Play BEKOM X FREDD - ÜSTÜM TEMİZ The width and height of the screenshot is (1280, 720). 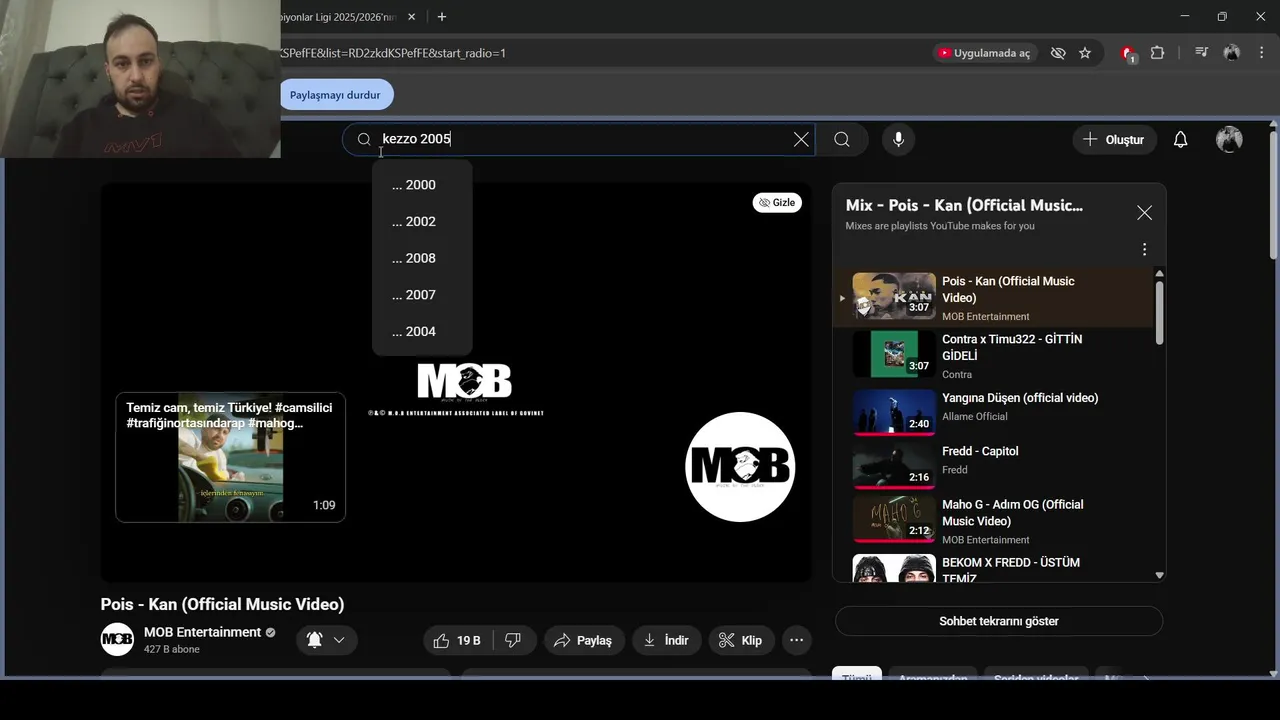coord(994,567)
